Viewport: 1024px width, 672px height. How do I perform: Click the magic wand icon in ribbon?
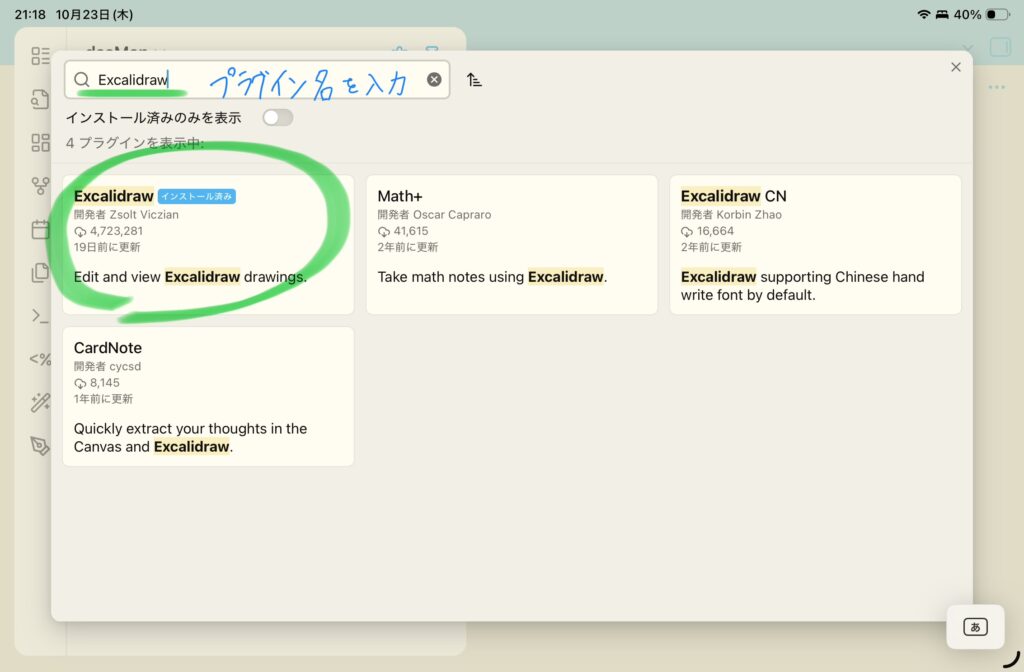pyautogui.click(x=40, y=402)
